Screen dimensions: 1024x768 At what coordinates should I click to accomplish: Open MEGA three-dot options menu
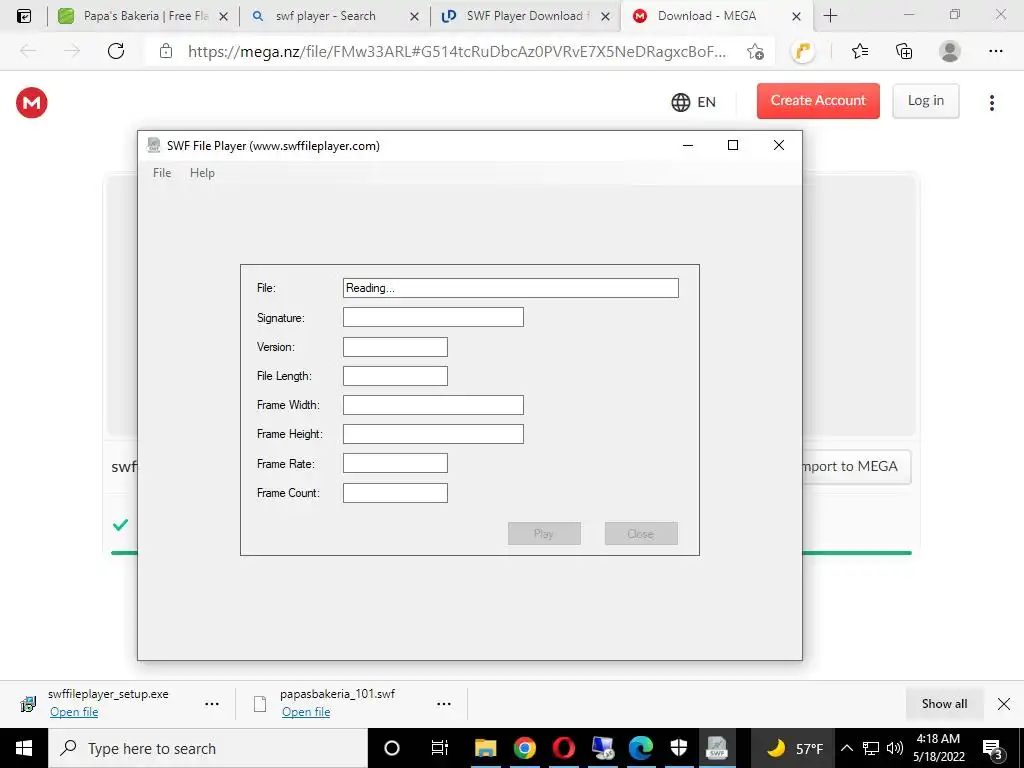(992, 103)
